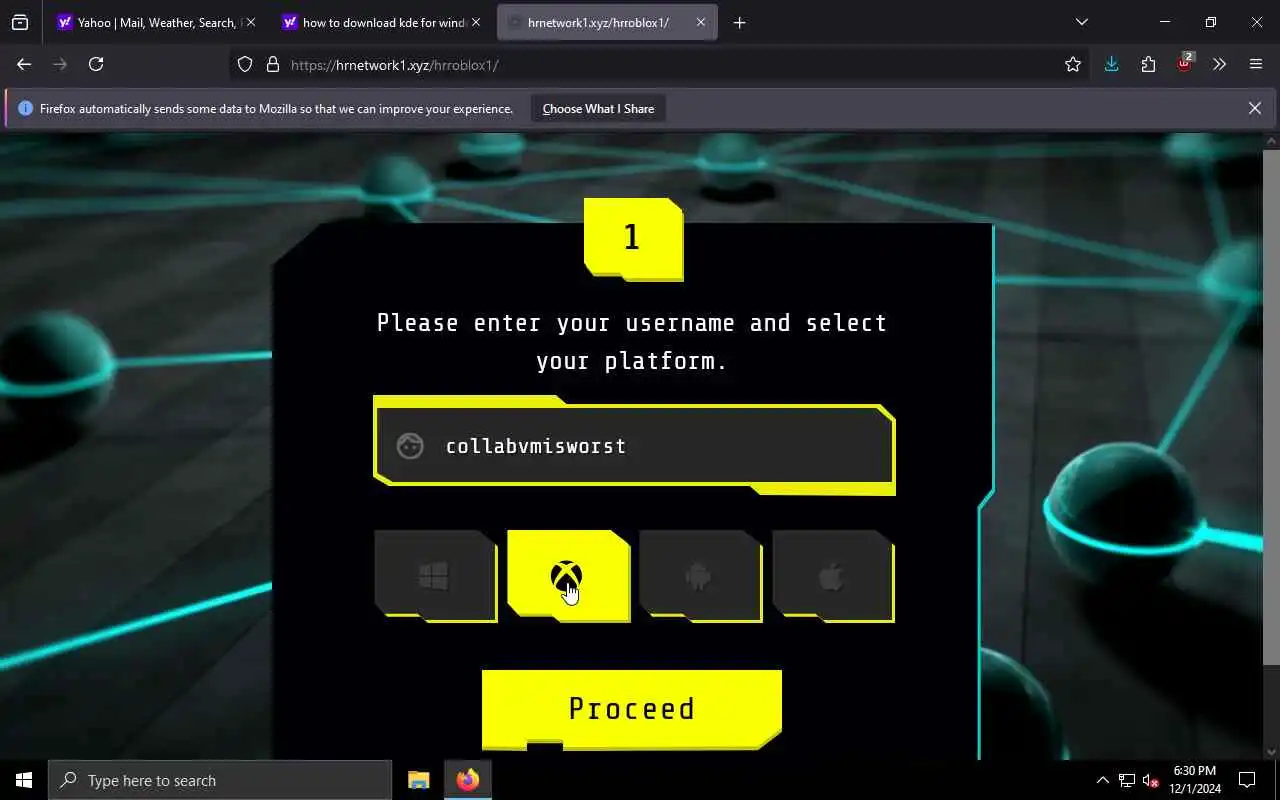Image resolution: width=1280 pixels, height=800 pixels.
Task: Select the Android platform icon
Action: point(700,576)
